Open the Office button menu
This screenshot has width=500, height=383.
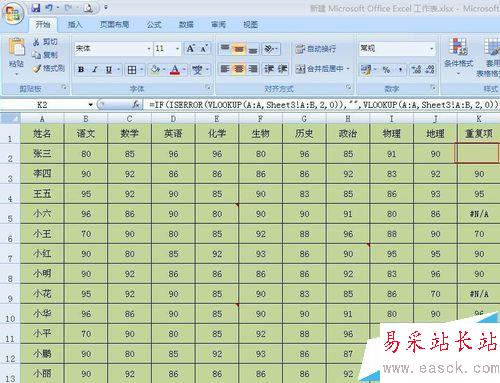(x=13, y=14)
